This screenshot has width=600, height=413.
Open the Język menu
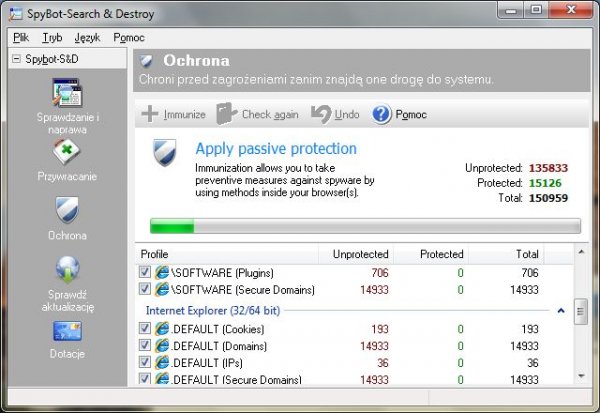tap(87, 38)
